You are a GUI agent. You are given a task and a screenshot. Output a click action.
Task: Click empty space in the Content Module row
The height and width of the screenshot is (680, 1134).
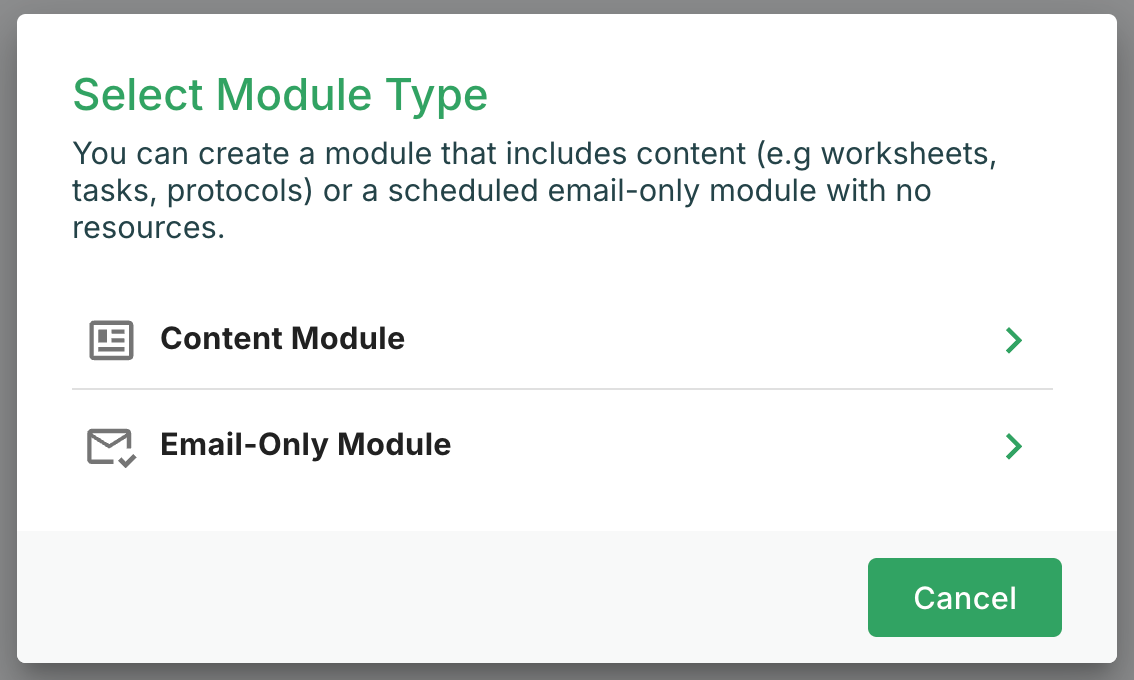[x=700, y=340]
